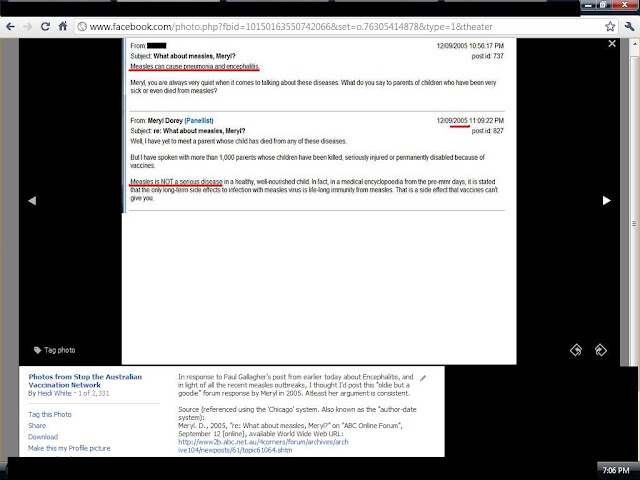Click '1 of 2,331' photo counter

93,393
